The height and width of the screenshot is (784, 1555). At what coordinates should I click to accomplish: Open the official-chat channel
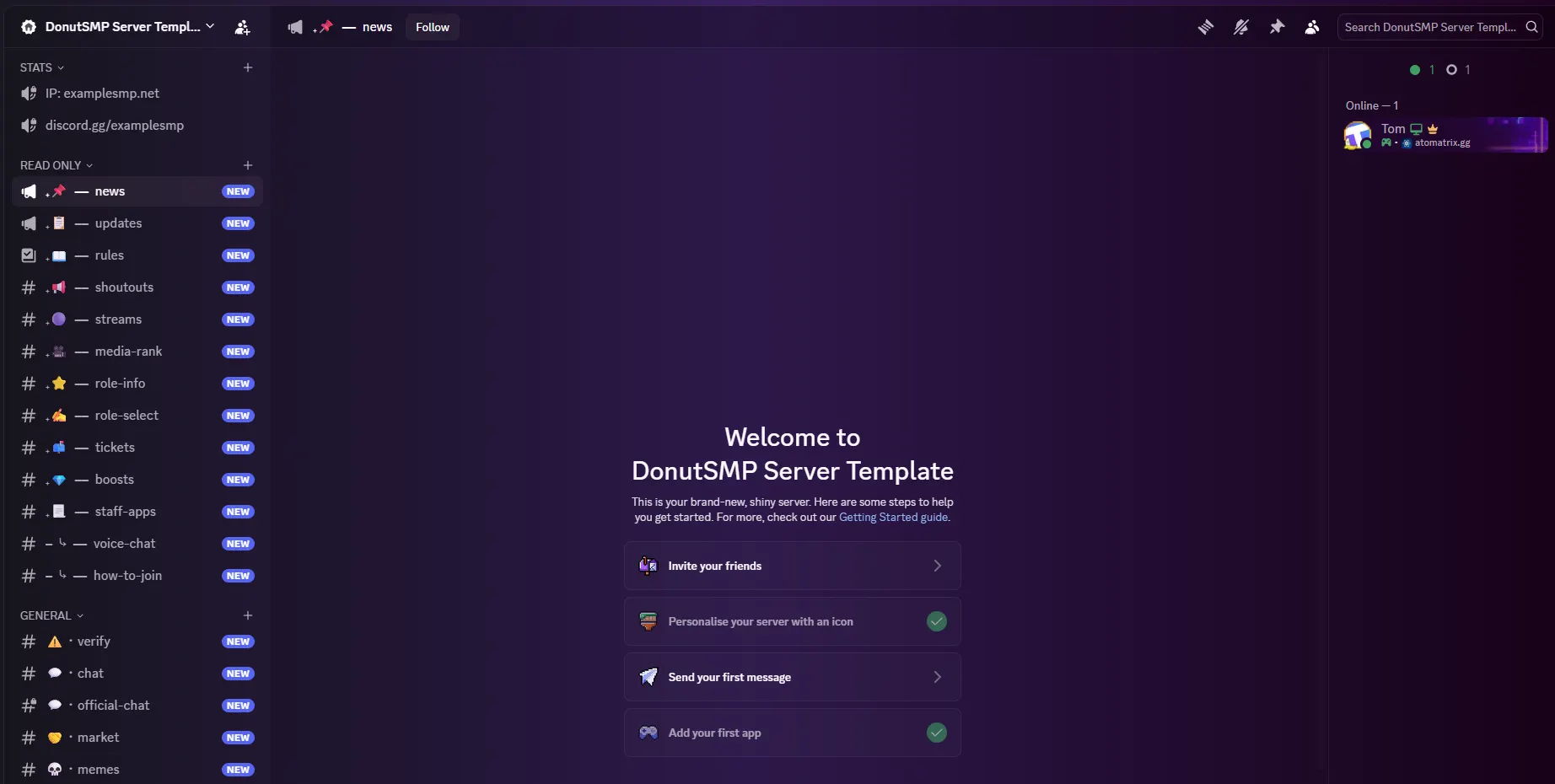pyautogui.click(x=137, y=706)
